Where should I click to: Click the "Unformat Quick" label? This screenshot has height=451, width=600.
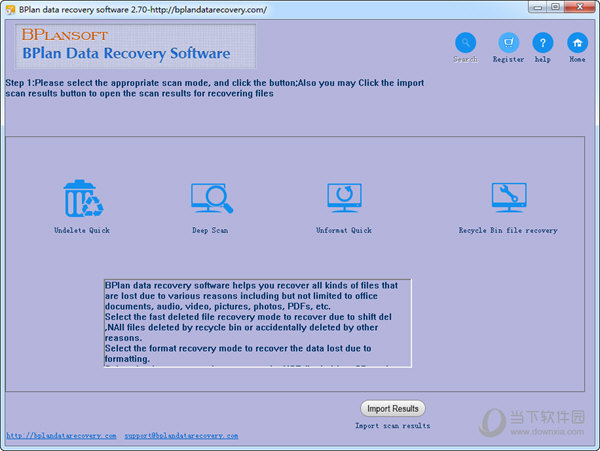pyautogui.click(x=344, y=230)
